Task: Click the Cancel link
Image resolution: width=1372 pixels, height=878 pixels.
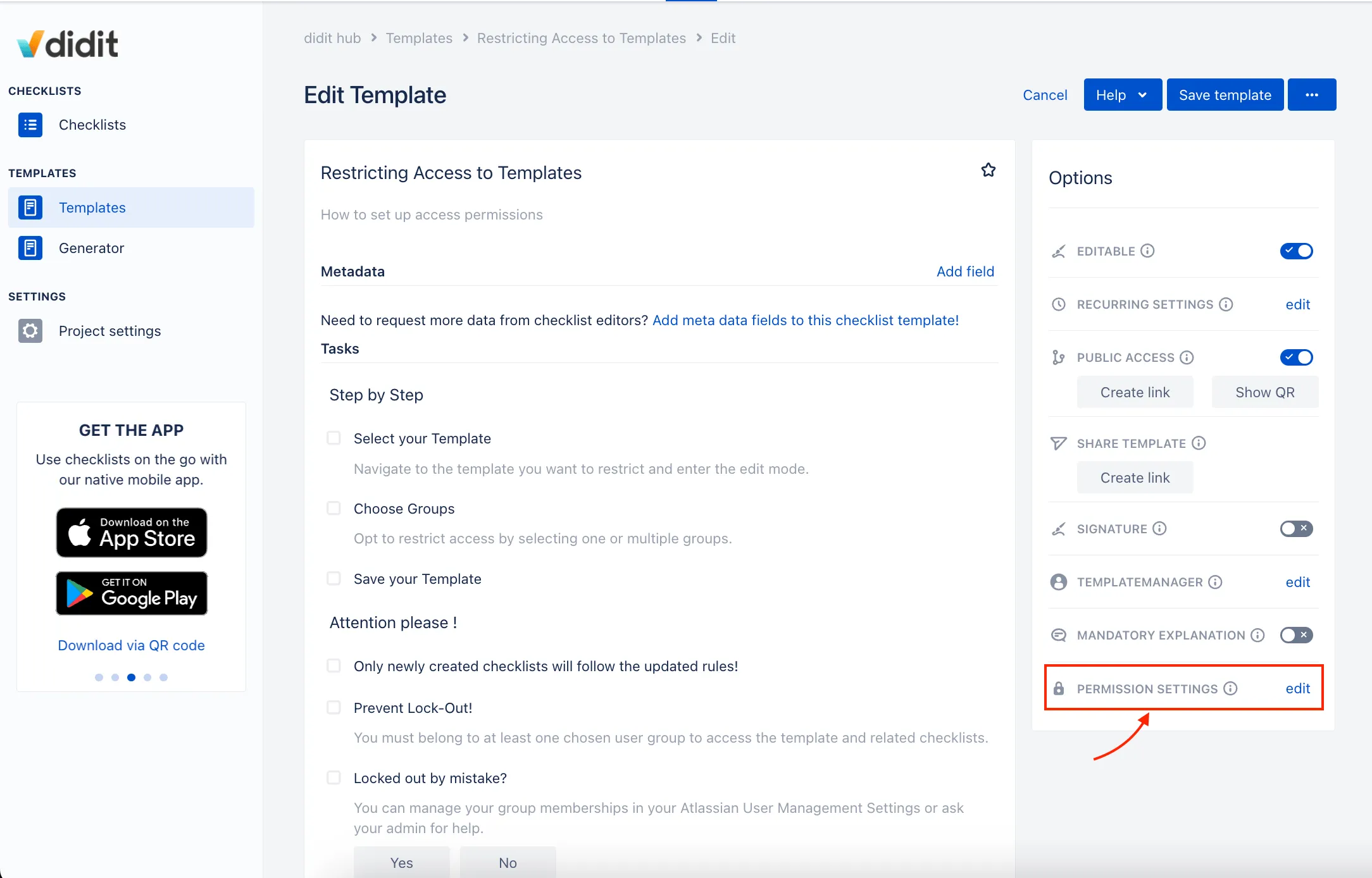Action: (x=1045, y=95)
